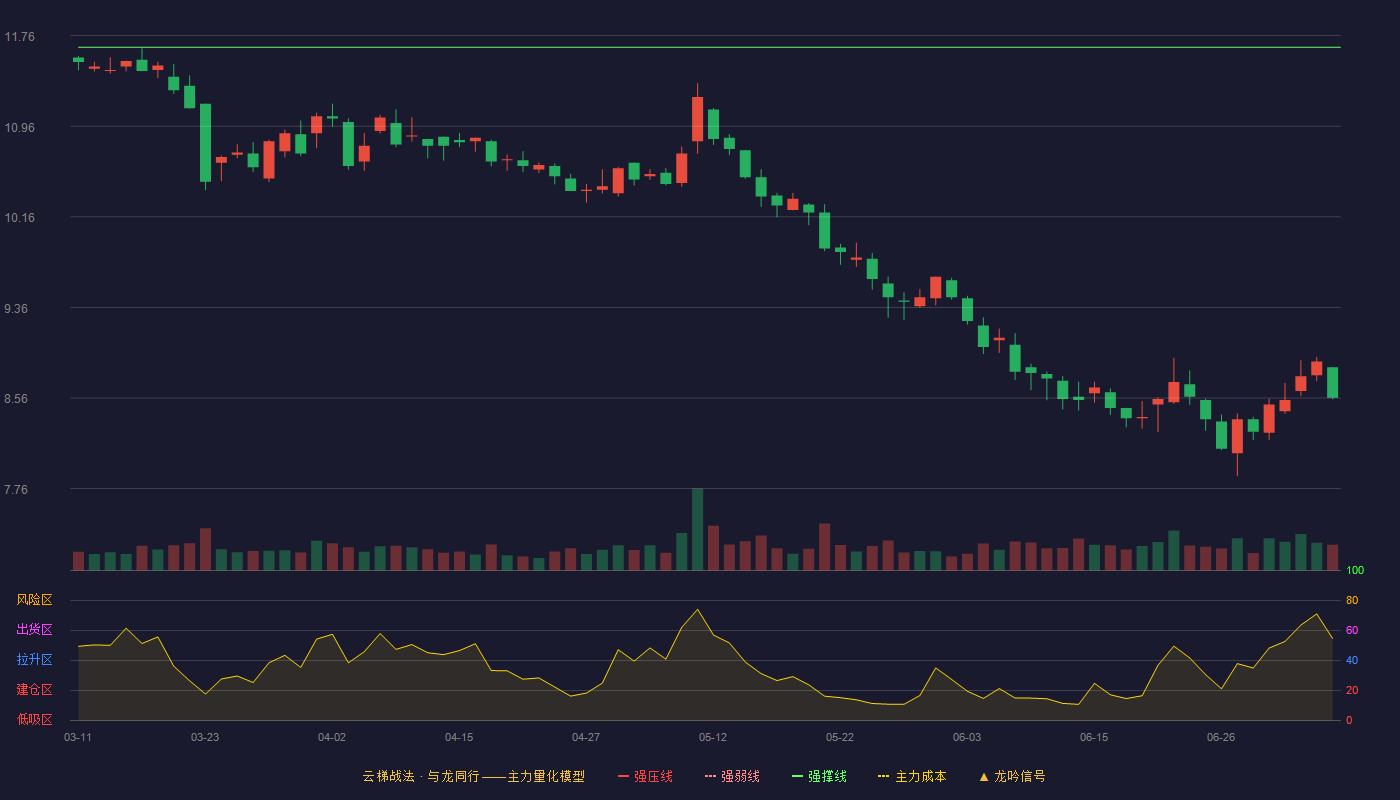Toggle the 强撑线 legend series
The width and height of the screenshot is (1400, 800).
coord(819,776)
